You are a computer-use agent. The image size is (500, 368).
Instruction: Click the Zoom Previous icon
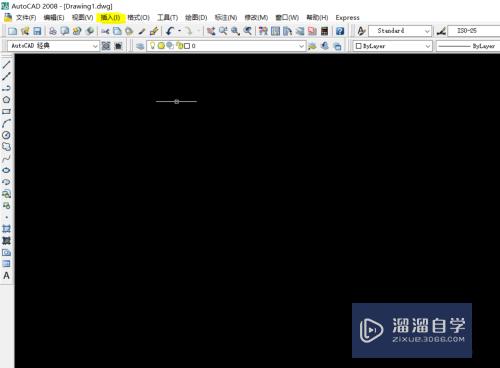click(247, 31)
